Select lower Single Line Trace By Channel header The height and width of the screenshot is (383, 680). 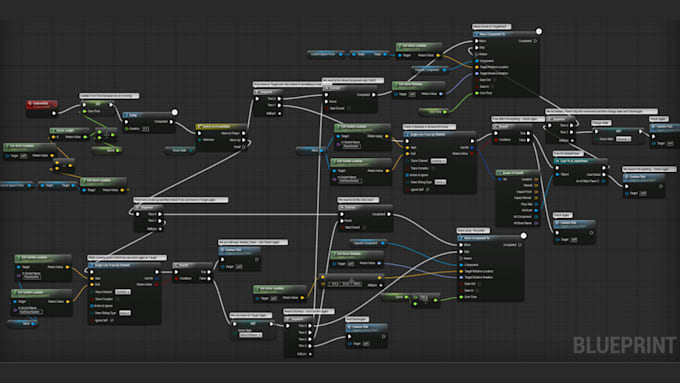click(124, 265)
